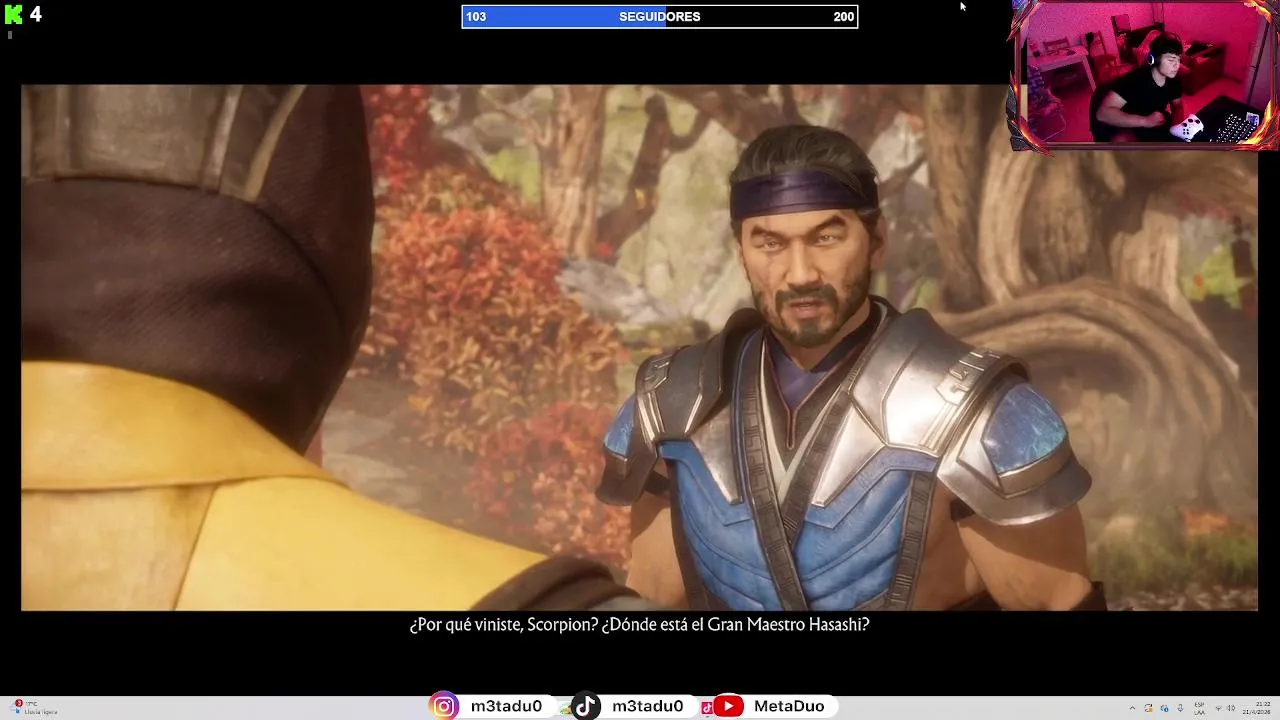Click the game cutscene video area
Screen dimensions: 1280x720
coord(640,347)
